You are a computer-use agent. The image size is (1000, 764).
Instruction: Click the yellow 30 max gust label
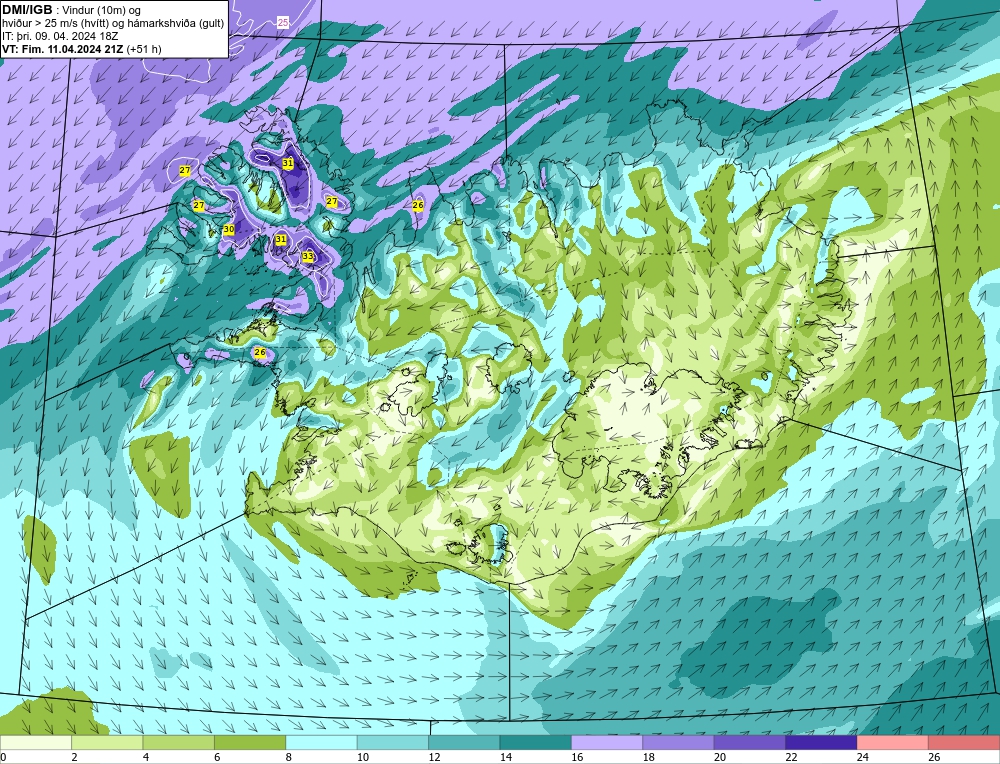tap(229, 229)
